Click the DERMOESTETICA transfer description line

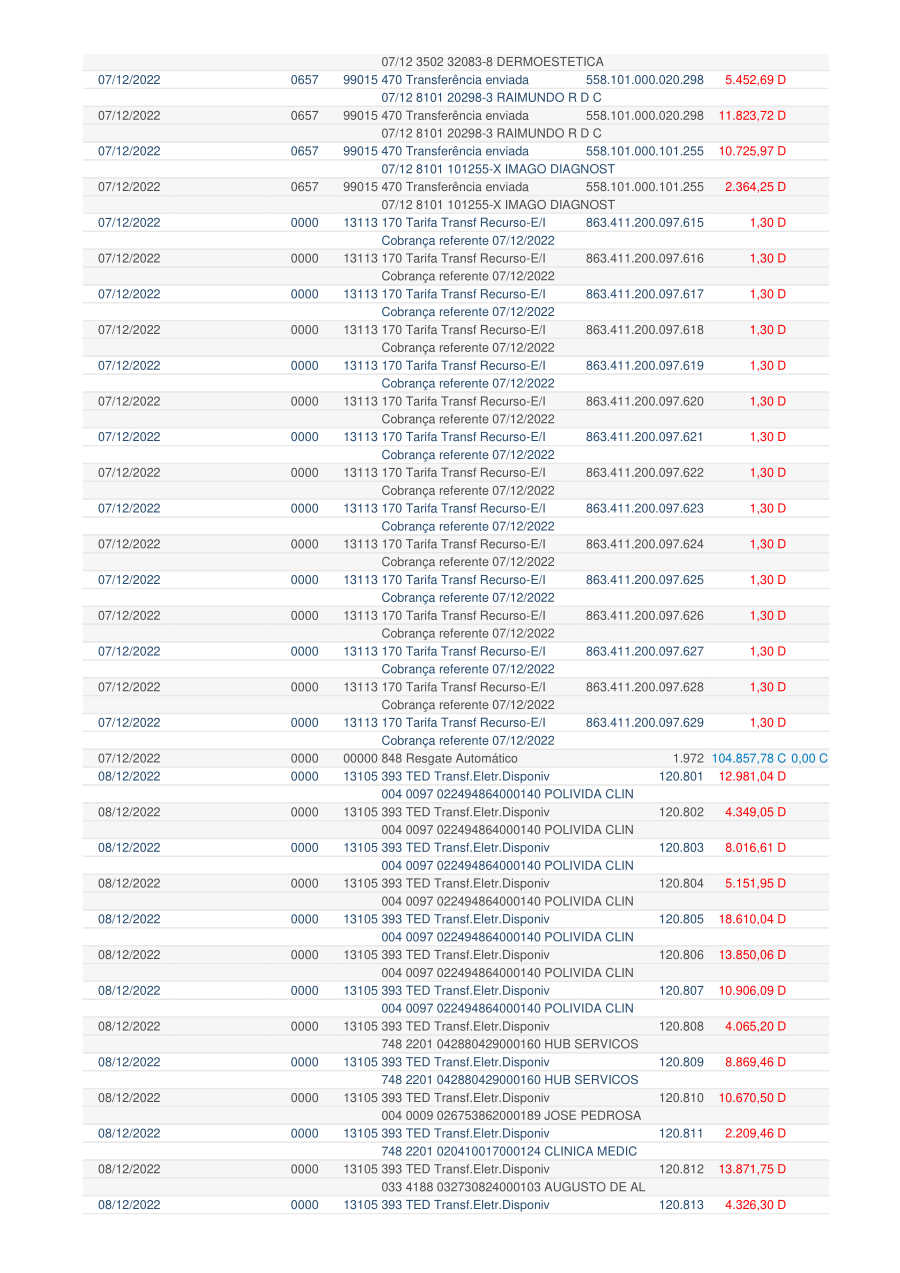coord(492,62)
